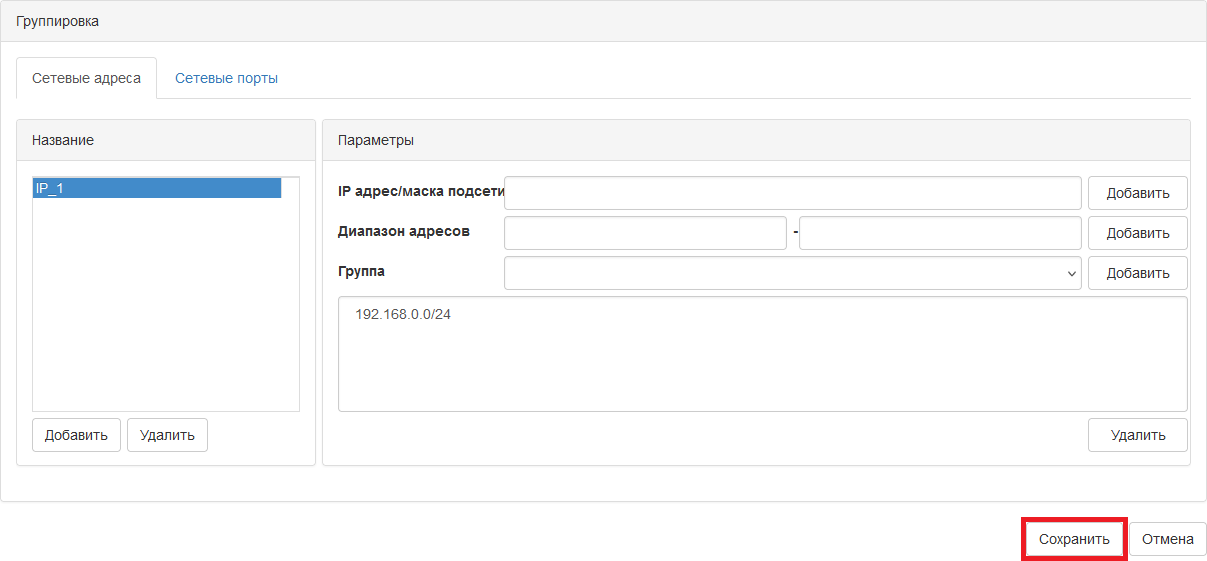This screenshot has width=1207, height=561.
Task: Click Удалить under the Название list
Action: coord(167,435)
